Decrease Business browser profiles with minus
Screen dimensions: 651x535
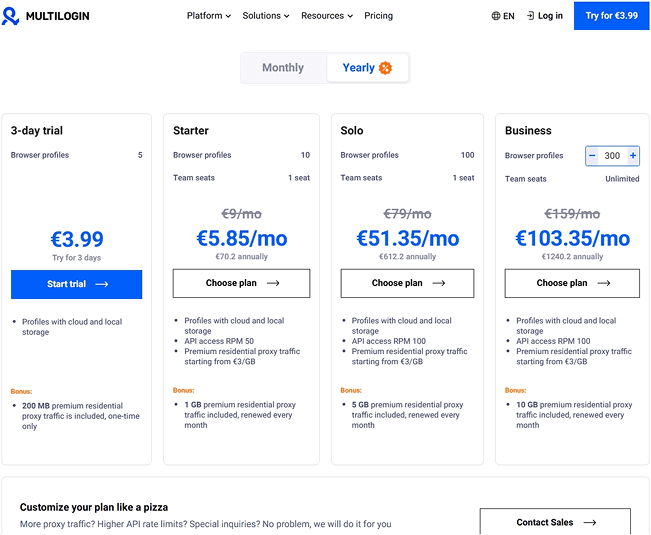click(x=592, y=156)
